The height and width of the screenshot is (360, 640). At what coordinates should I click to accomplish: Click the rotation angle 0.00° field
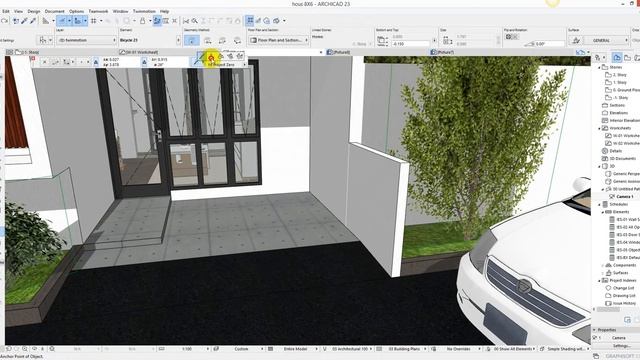coord(549,43)
